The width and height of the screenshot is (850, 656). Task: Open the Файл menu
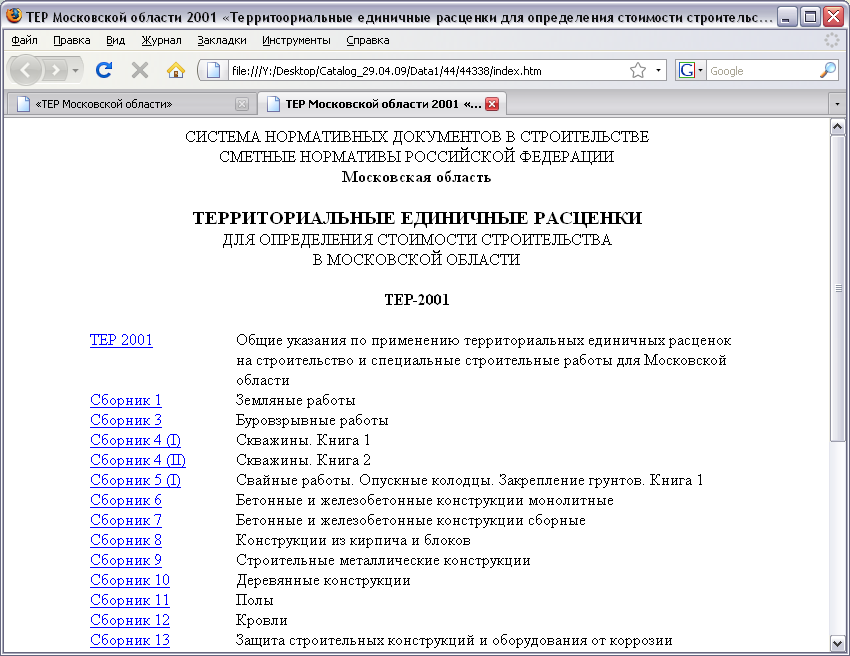24,40
